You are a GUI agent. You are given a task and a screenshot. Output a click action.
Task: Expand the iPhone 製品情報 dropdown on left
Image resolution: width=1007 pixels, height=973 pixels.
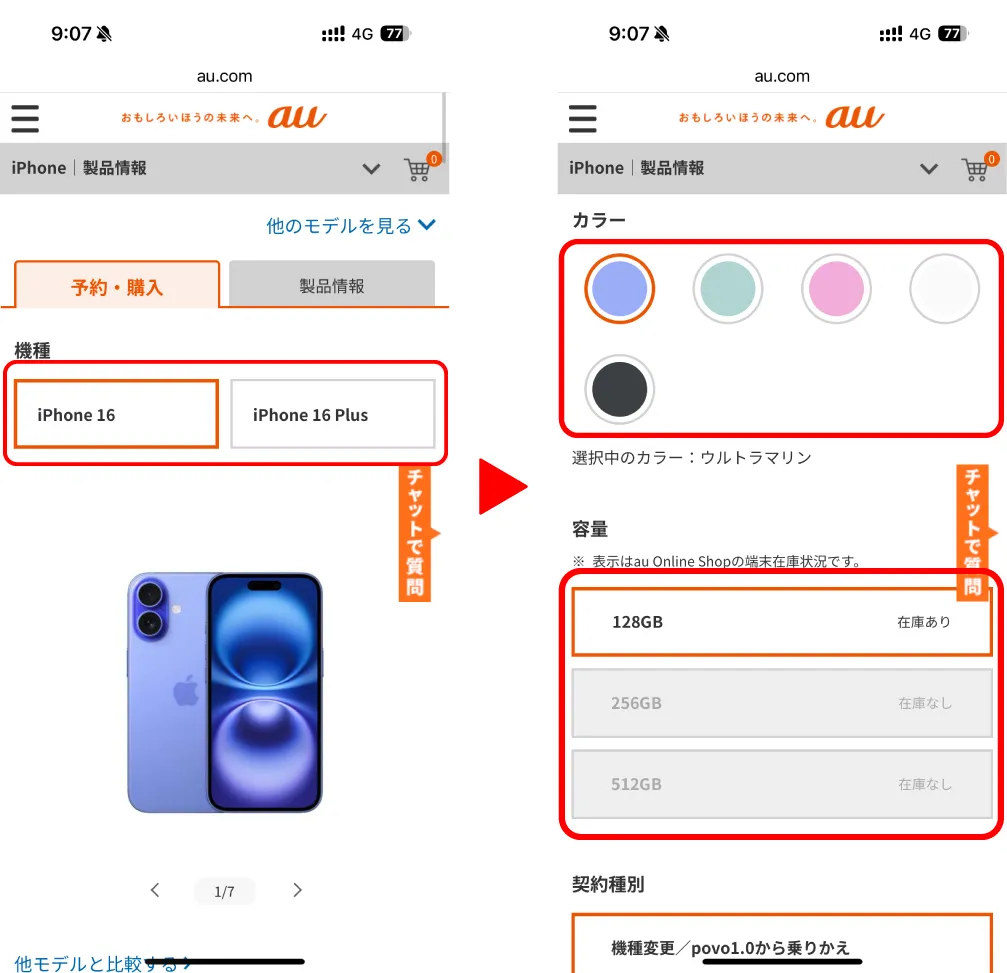(x=371, y=169)
